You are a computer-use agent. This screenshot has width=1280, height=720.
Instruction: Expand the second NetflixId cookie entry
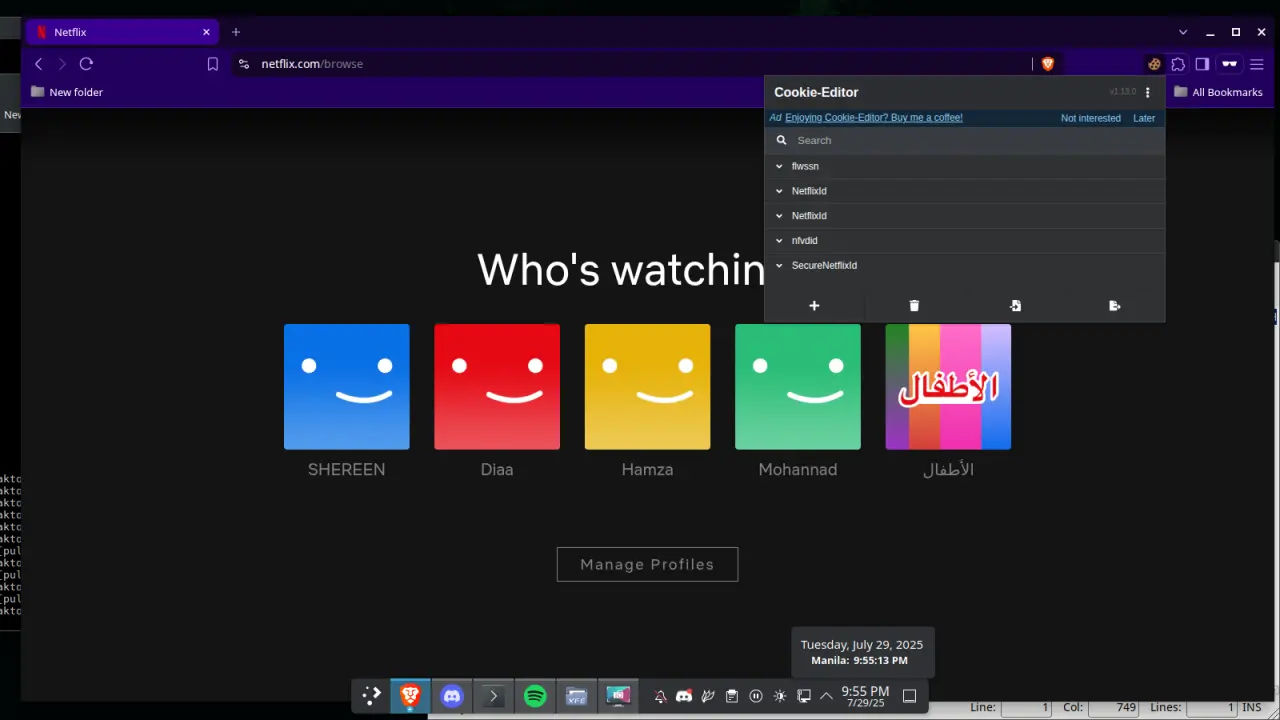[965, 216]
